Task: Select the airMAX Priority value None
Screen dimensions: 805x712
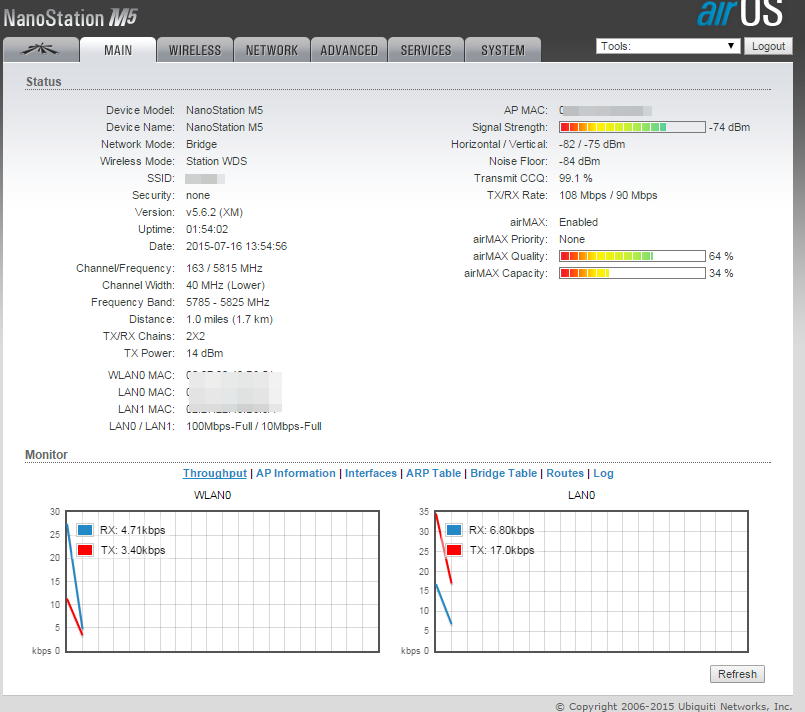Action: 572,239
